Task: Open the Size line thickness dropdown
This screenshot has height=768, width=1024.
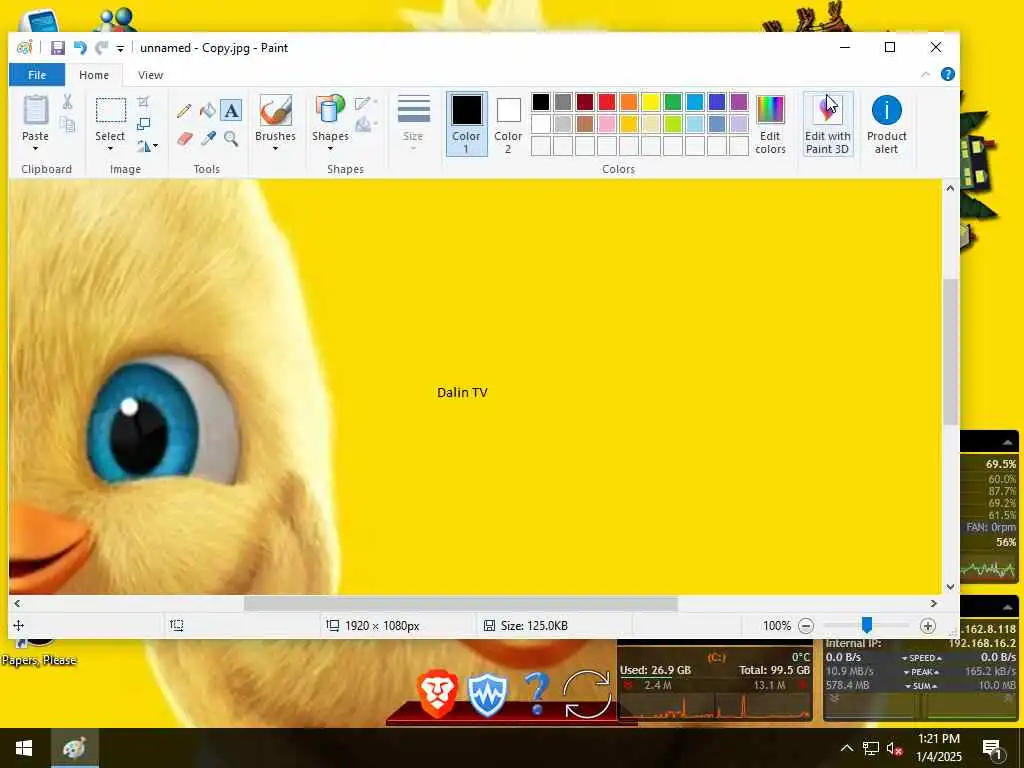Action: coord(413,124)
